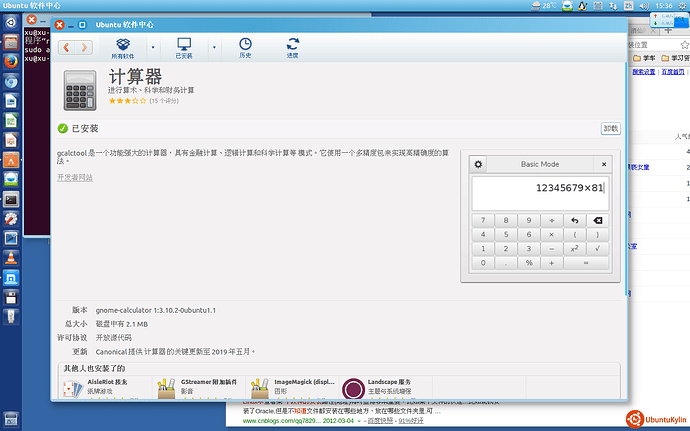Open the Files manager in the launcher
The width and height of the screenshot is (690, 431).
(x=11, y=42)
